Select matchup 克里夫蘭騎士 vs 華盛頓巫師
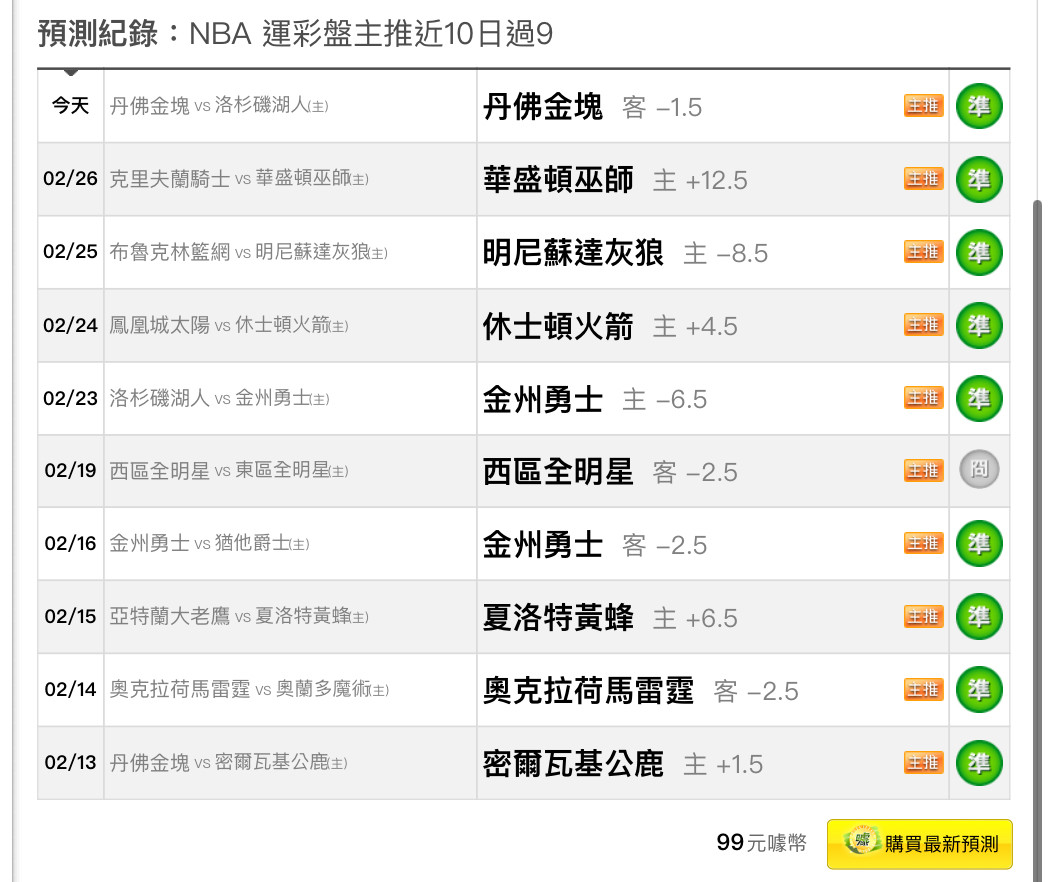The image size is (1051, 882). (239, 179)
